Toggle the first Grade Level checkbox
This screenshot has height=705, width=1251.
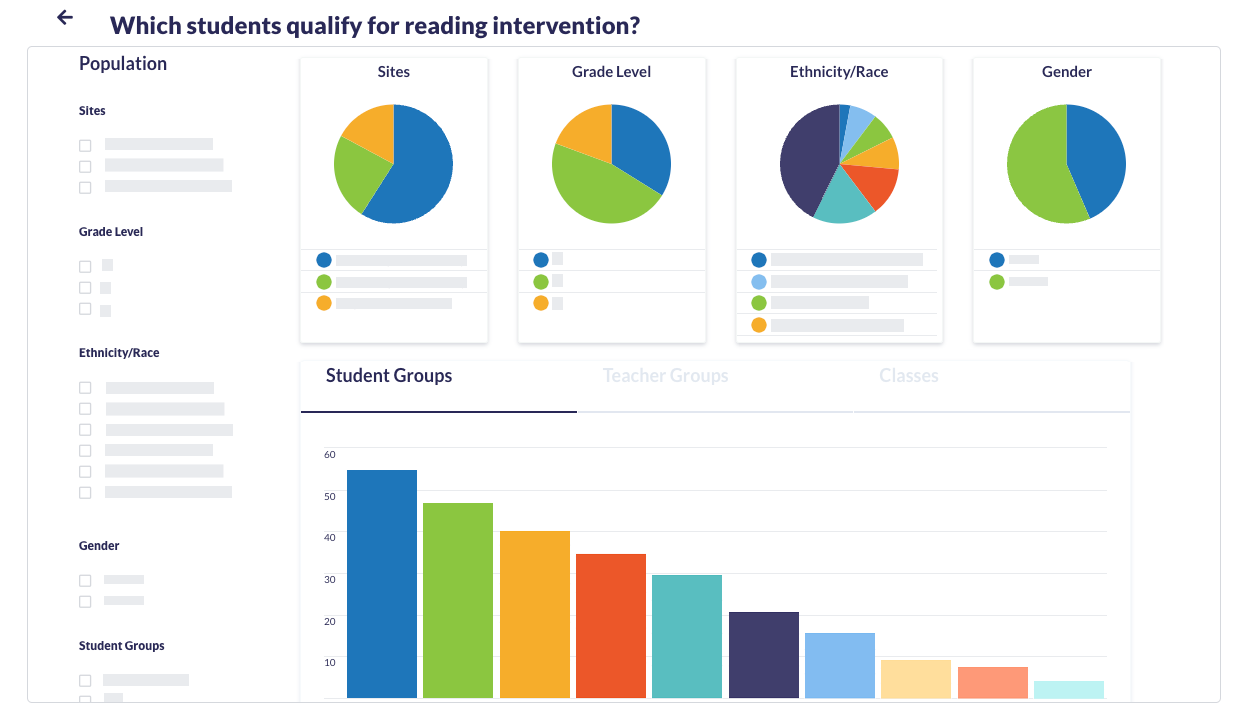click(x=85, y=266)
